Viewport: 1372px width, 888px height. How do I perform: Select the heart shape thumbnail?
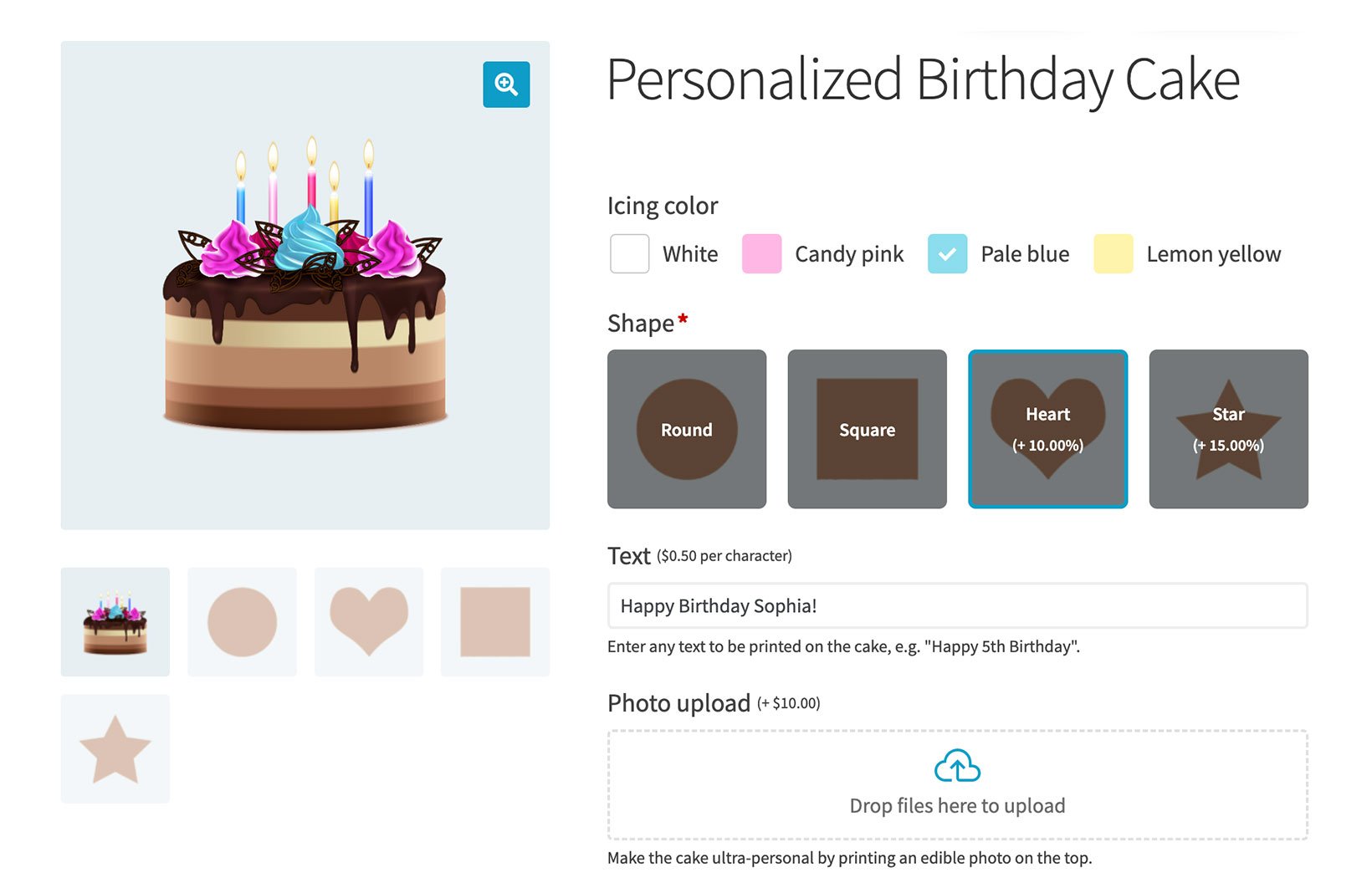368,620
